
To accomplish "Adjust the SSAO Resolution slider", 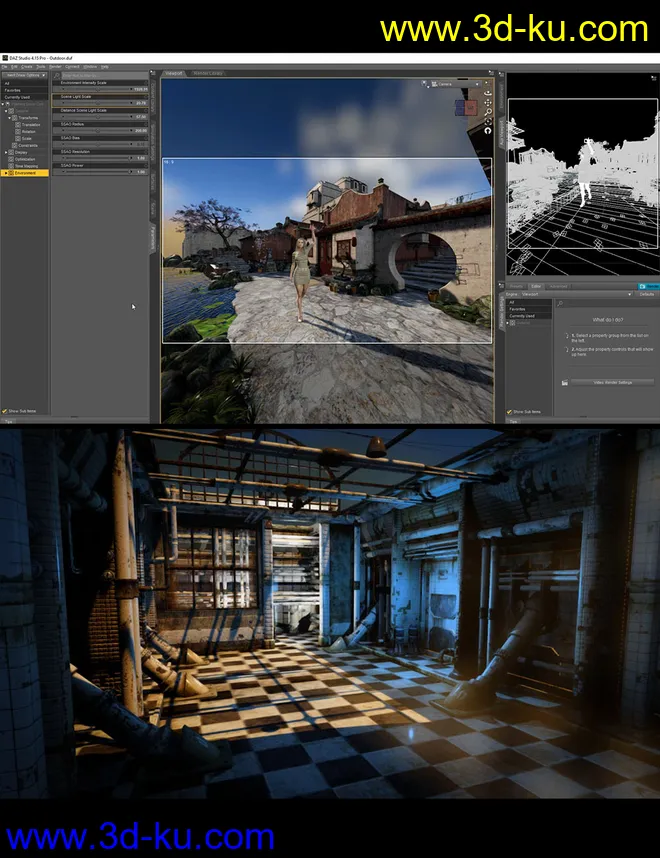I will (97, 158).
